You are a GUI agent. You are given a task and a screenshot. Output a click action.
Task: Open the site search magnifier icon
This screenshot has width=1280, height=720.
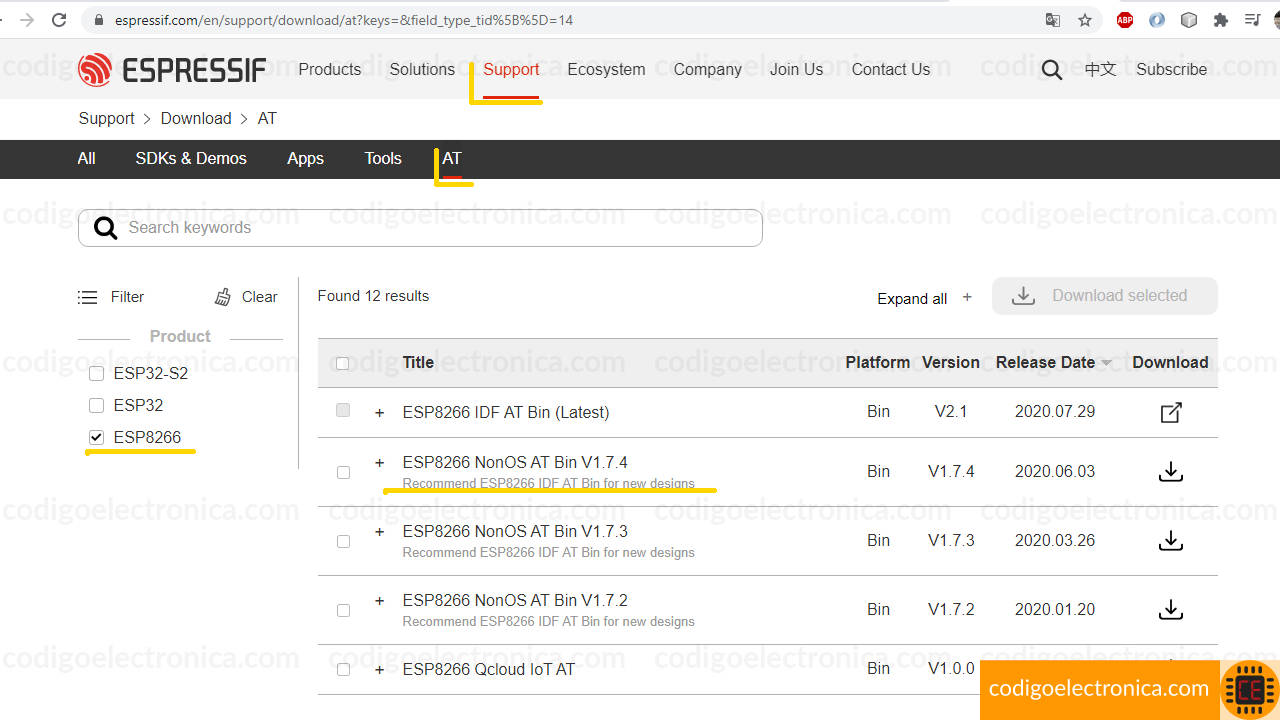click(x=1052, y=70)
